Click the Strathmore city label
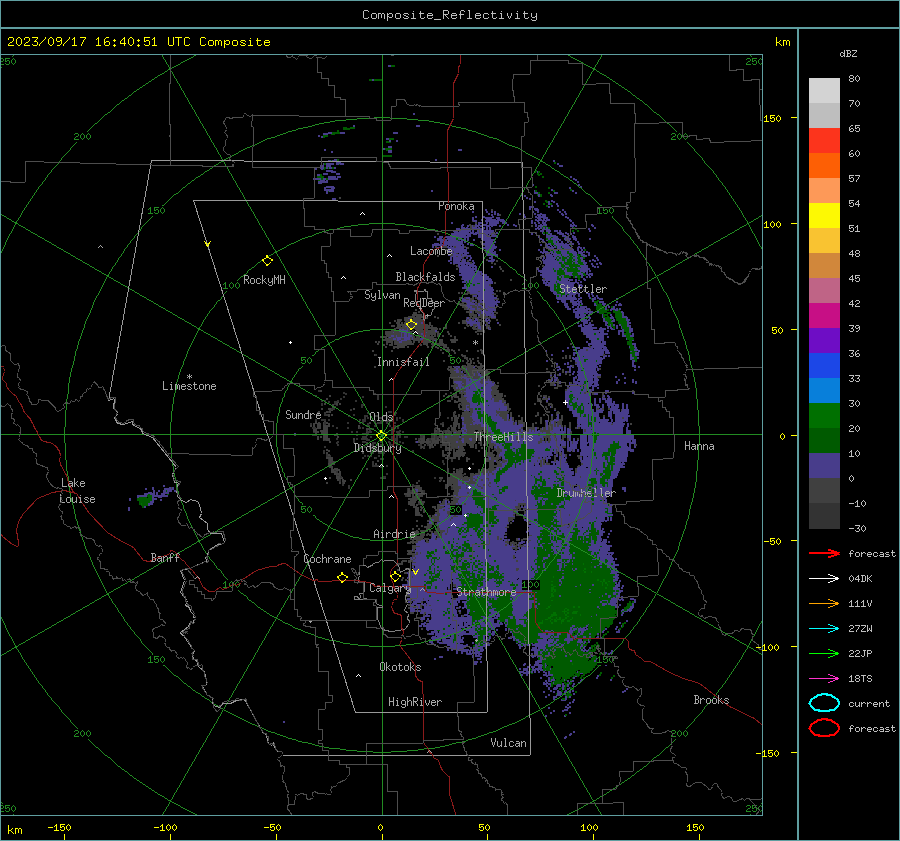This screenshot has width=900, height=841. [486, 592]
